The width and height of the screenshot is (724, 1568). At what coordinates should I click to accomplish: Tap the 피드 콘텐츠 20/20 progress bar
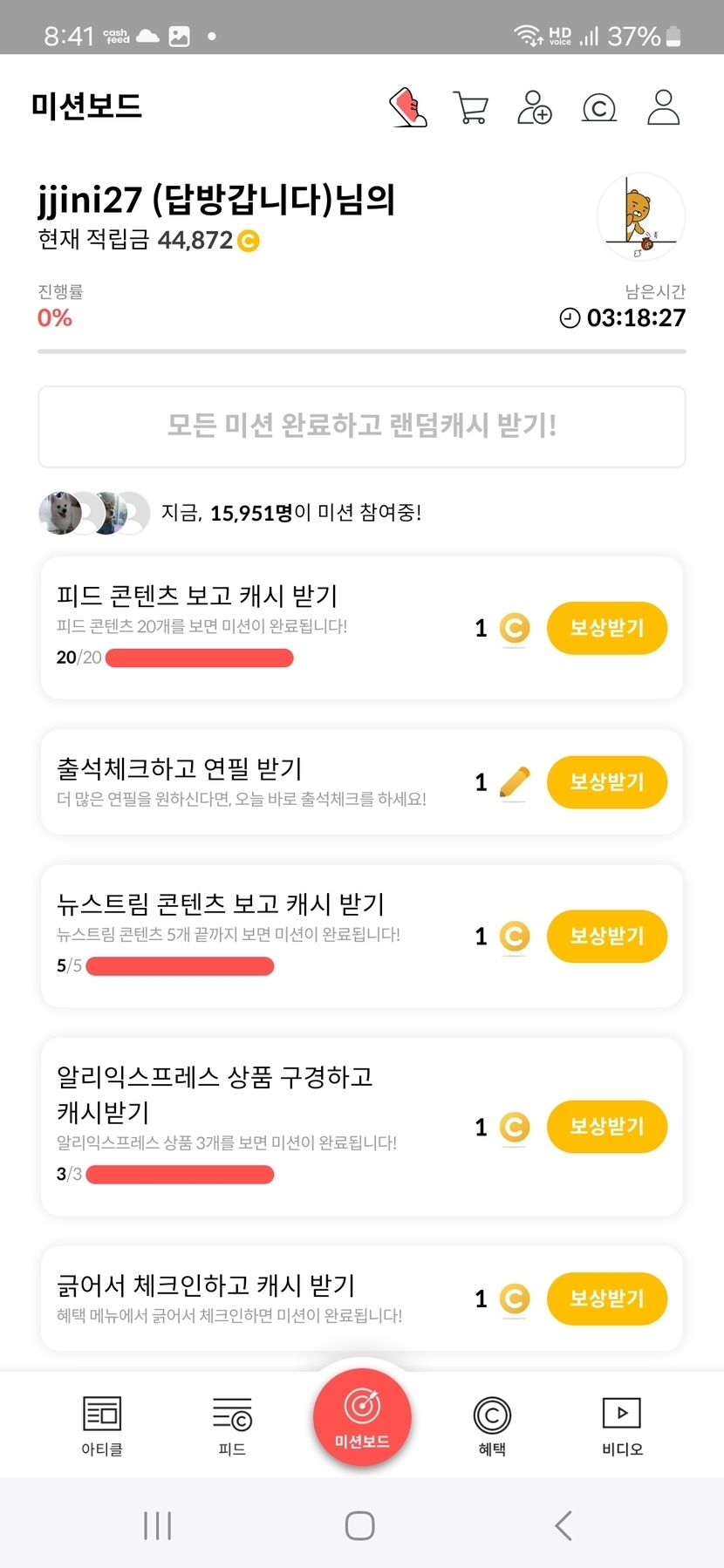tap(199, 658)
